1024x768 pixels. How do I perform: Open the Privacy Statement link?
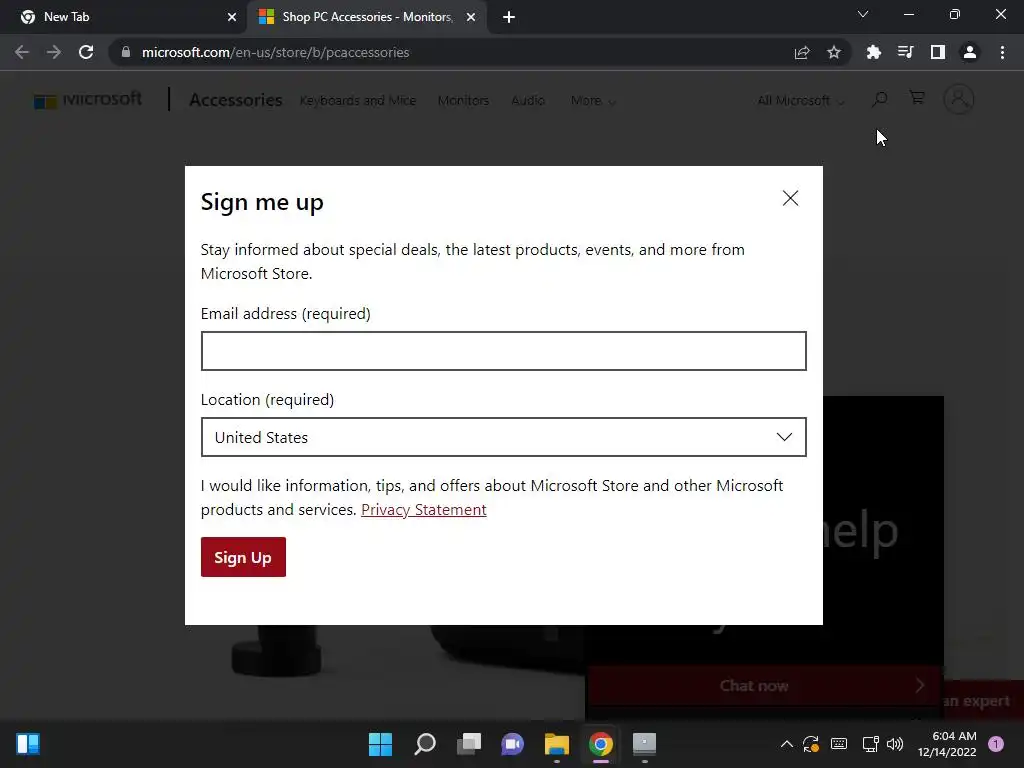[423, 510]
